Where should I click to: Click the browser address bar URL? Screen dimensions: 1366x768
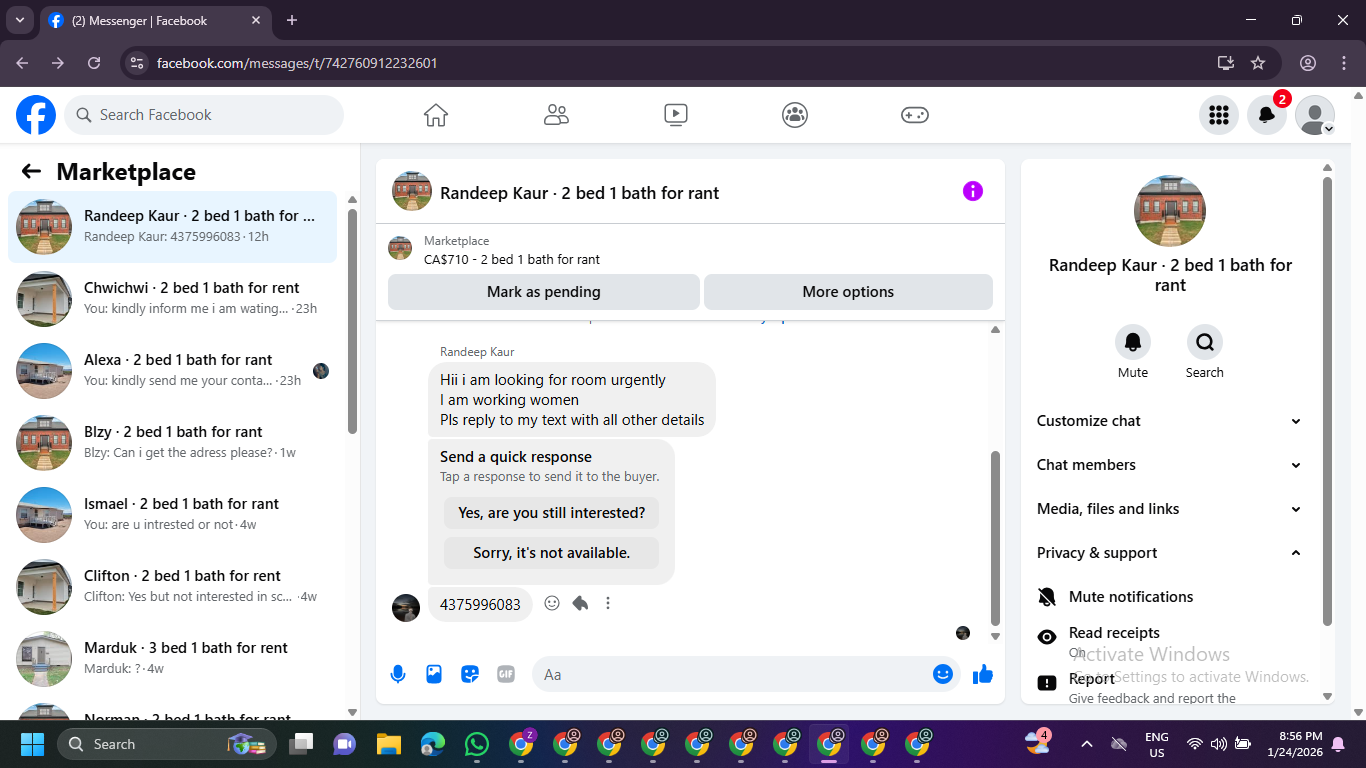297,63
